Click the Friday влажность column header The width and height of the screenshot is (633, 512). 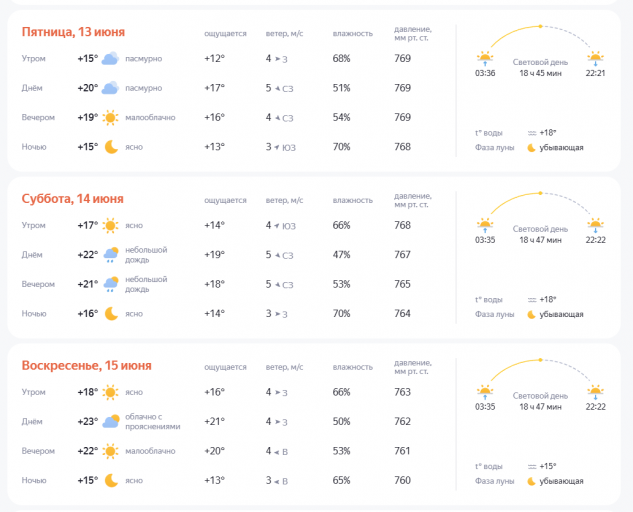pos(351,33)
